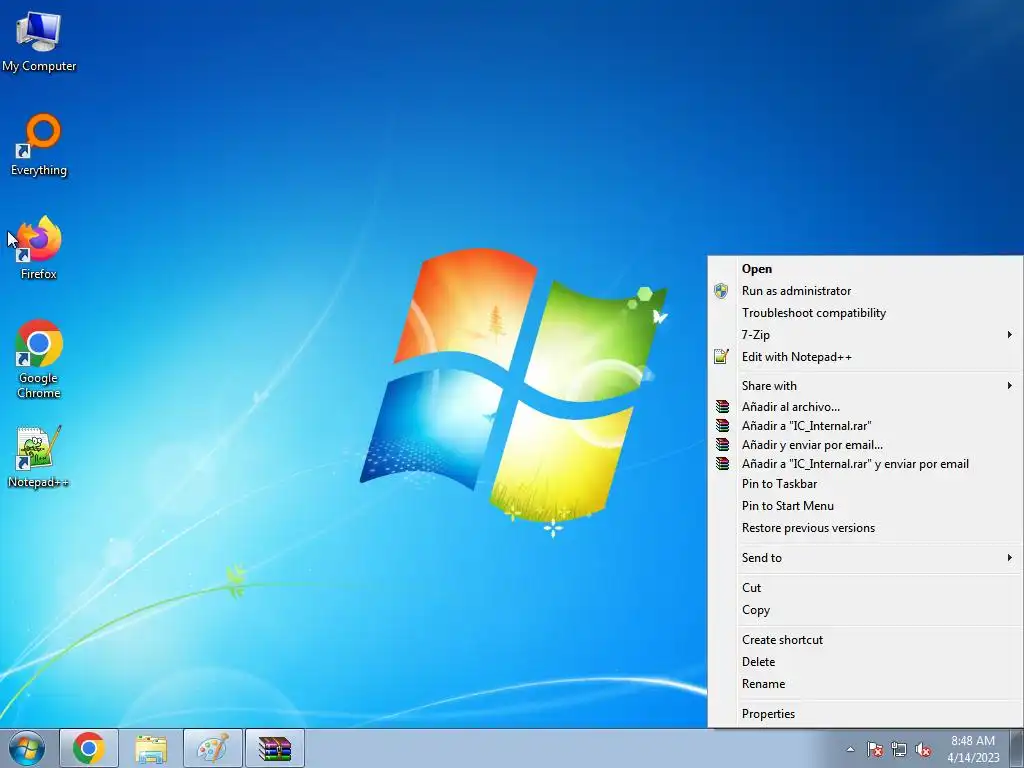Viewport: 1024px width, 768px height.
Task: Open Windows Explorer from the taskbar
Action: 151,748
